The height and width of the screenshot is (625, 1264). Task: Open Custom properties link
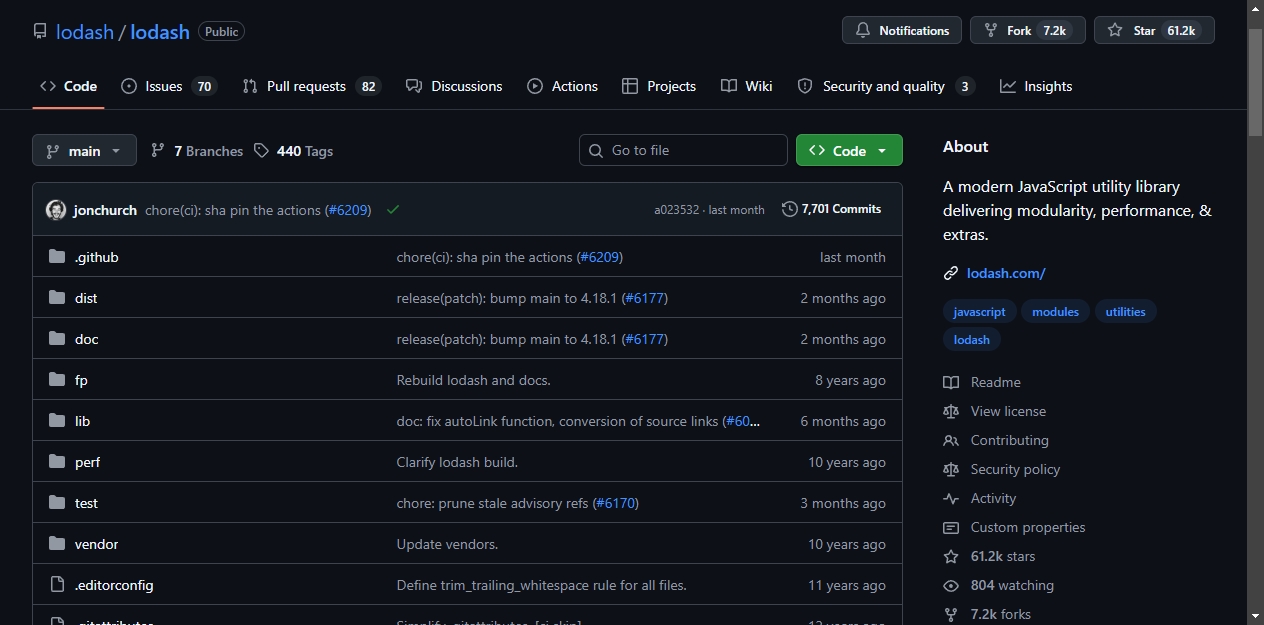[x=1014, y=527]
